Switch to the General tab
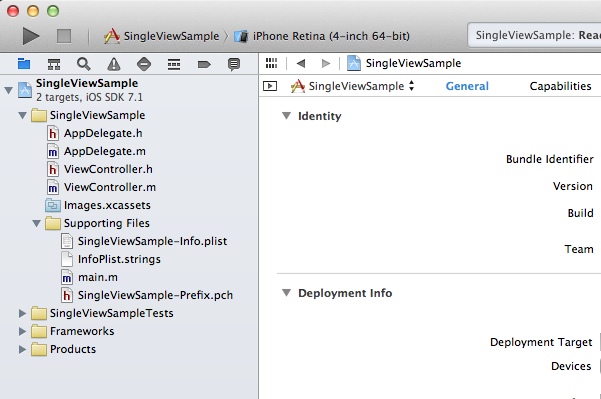Image resolution: width=601 pixels, height=399 pixels. [467, 86]
